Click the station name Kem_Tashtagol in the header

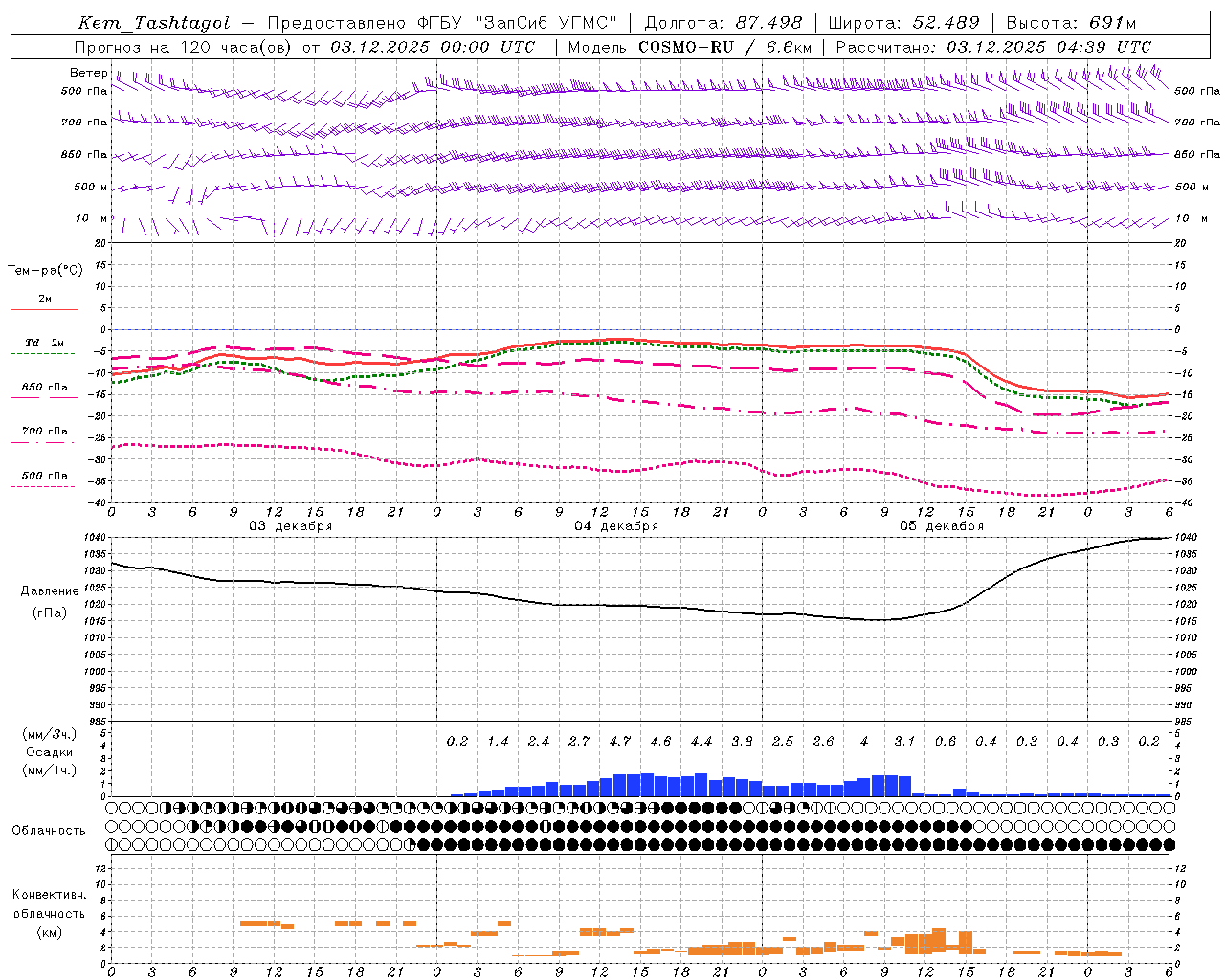153,23
